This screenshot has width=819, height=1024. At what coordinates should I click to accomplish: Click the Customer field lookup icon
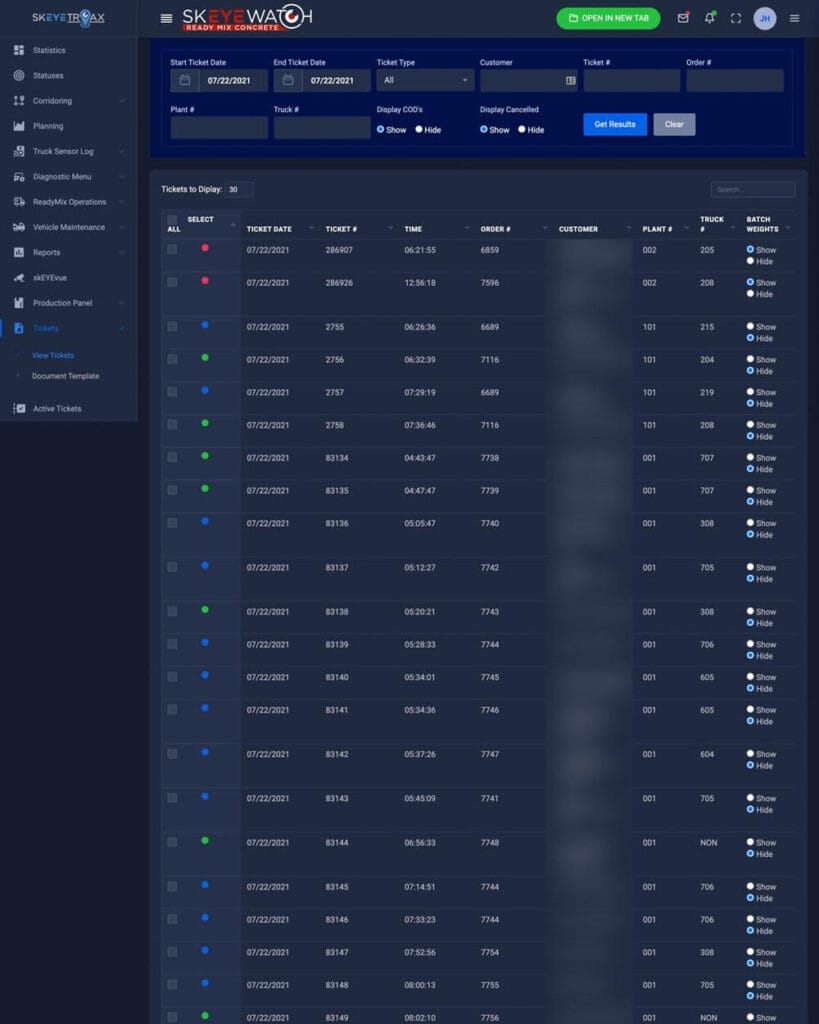570,80
